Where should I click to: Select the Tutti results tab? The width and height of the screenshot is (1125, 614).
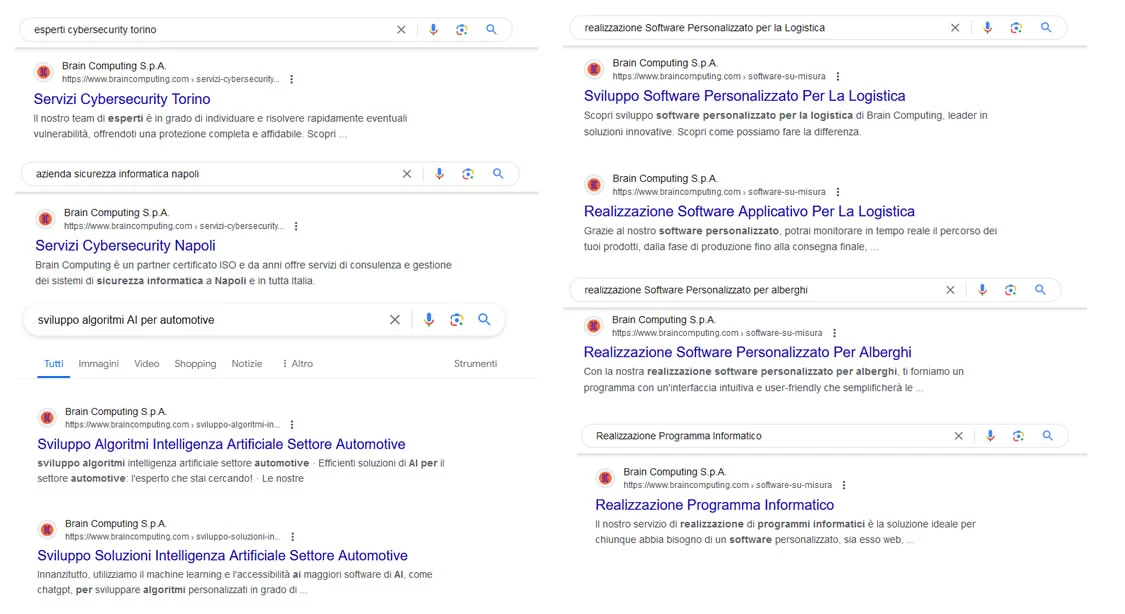(54, 364)
